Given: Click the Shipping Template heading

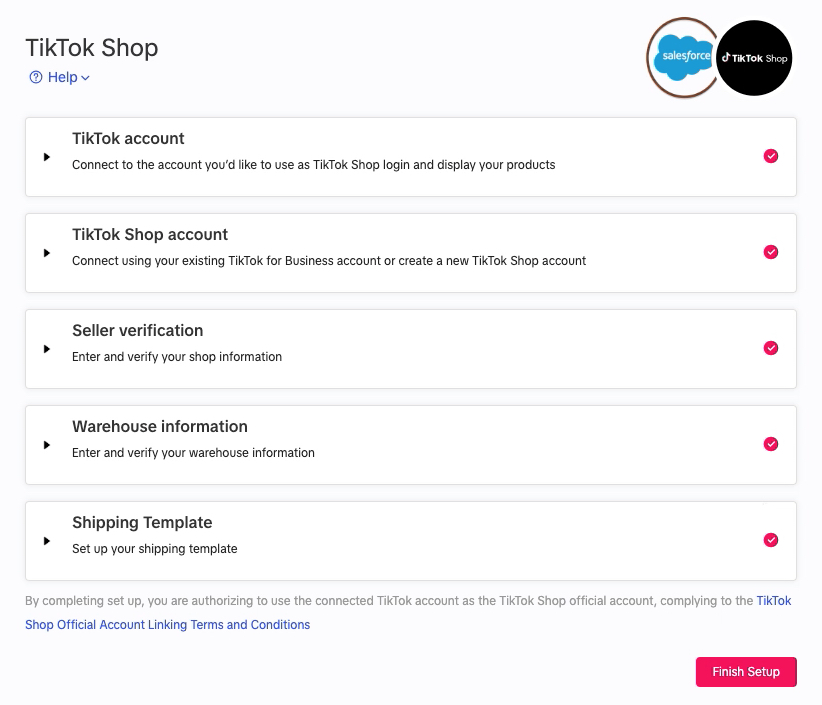Looking at the screenshot, I should click(142, 523).
